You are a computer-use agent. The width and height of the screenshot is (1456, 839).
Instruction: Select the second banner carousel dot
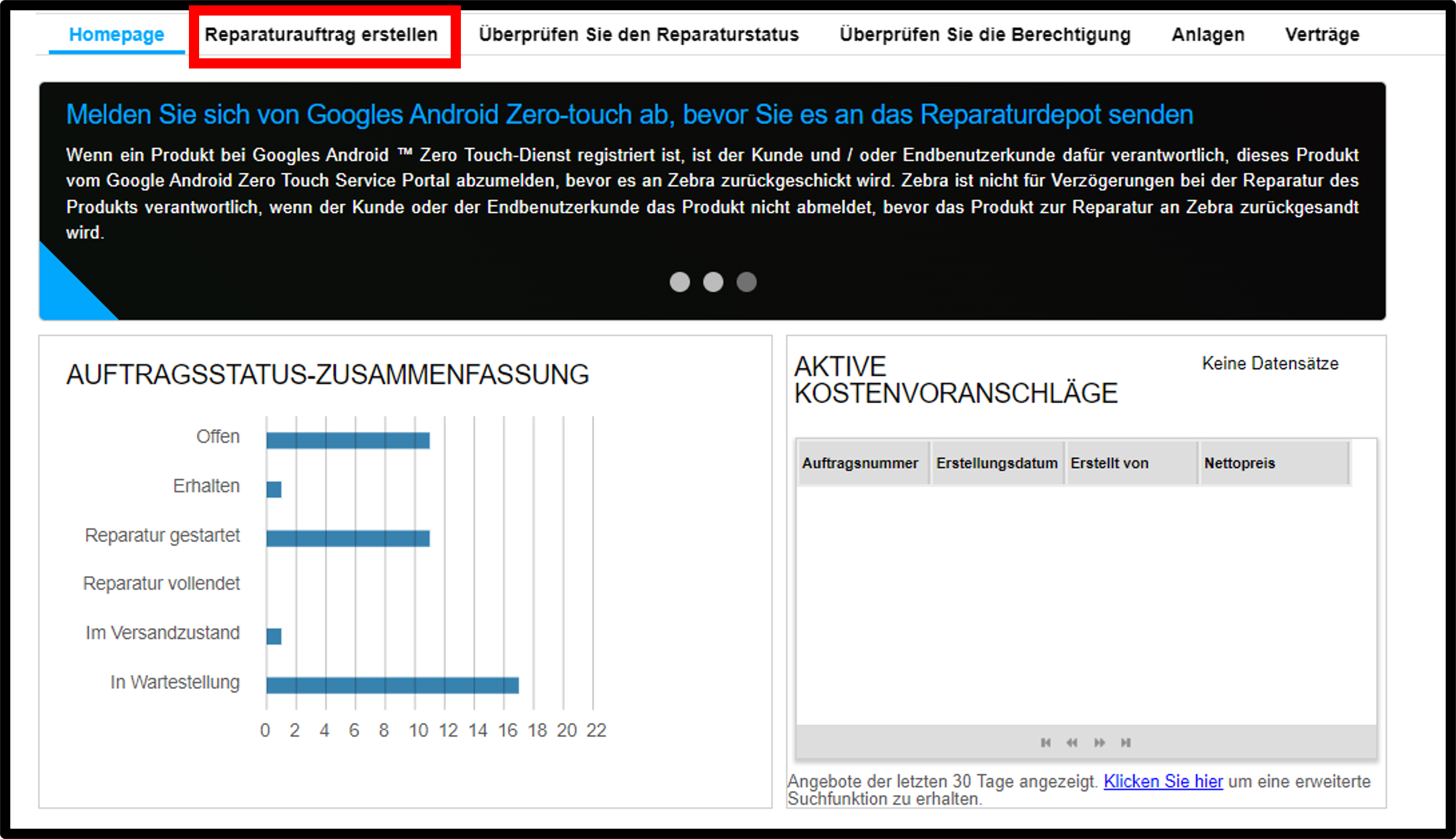click(713, 282)
